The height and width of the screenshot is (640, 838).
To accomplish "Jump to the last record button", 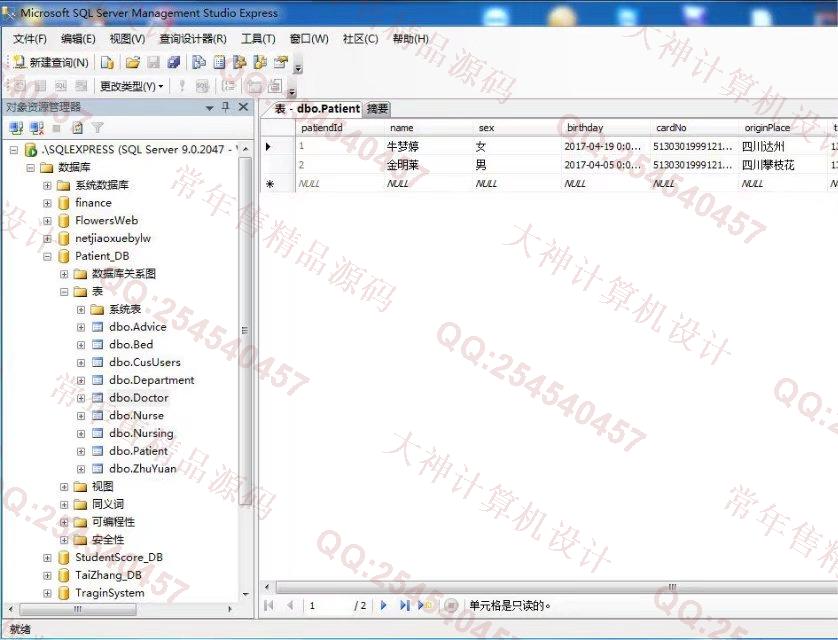I will point(405,605).
